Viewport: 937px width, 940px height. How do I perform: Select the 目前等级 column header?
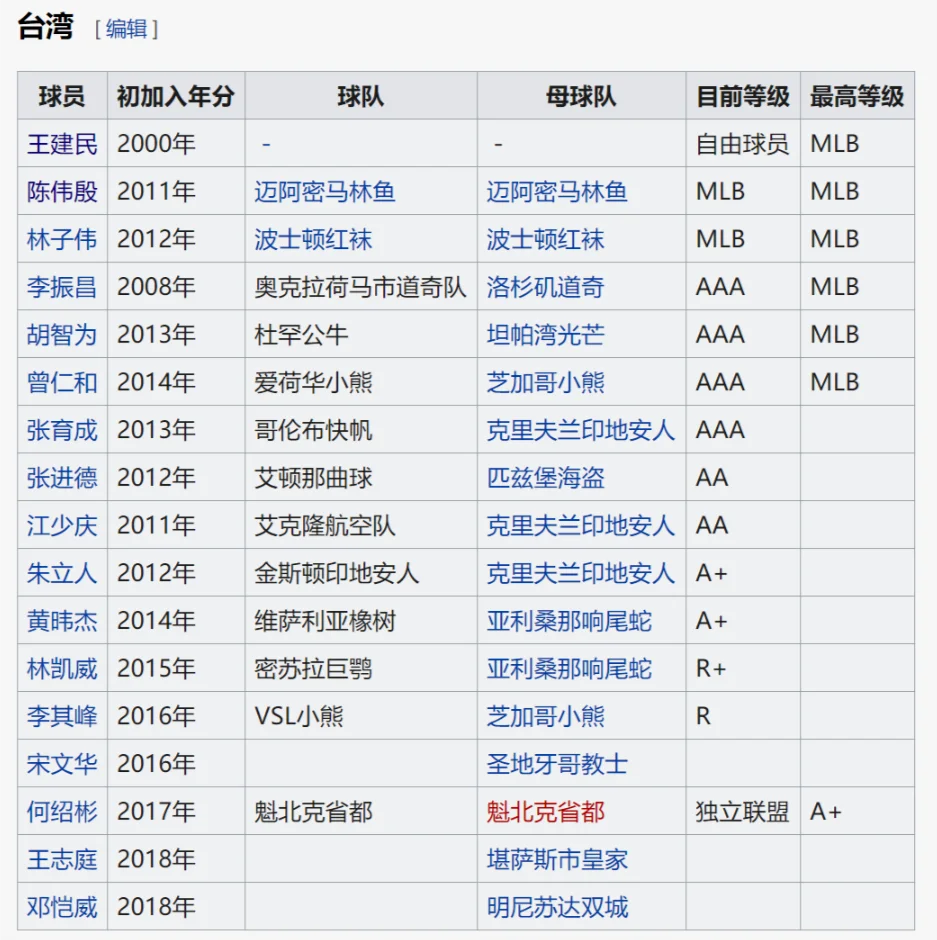(743, 96)
